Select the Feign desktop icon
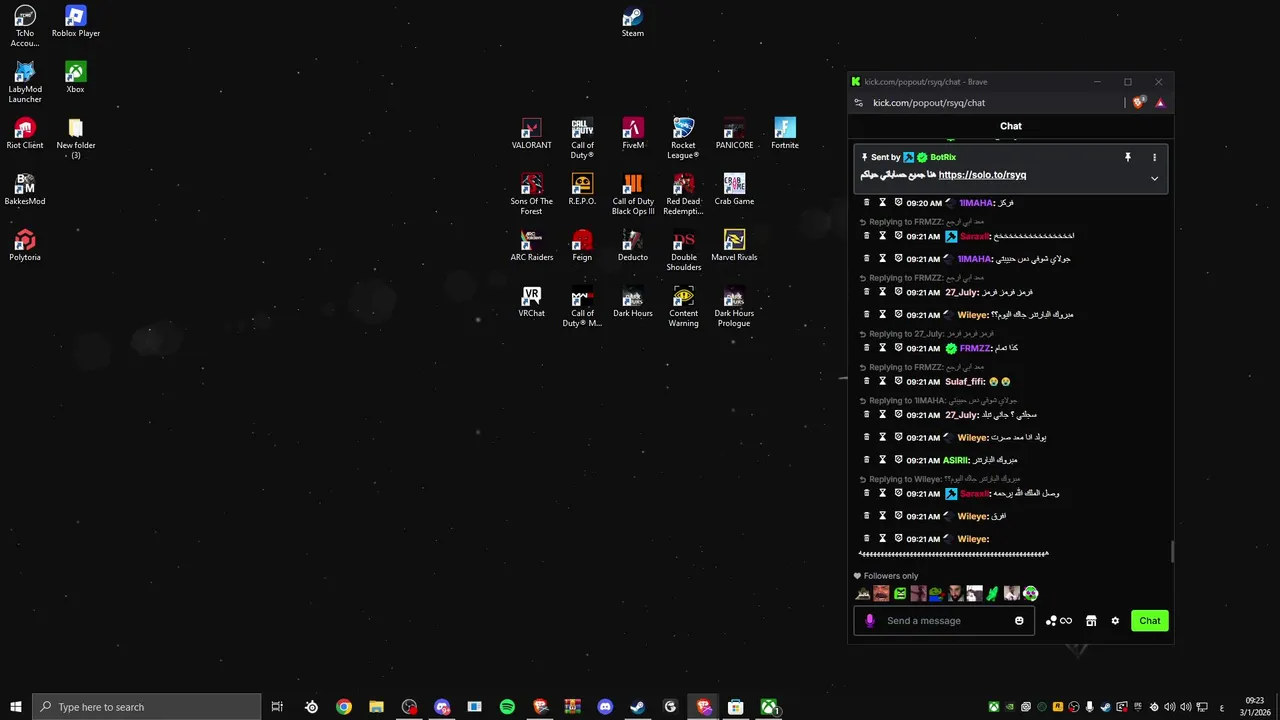Image resolution: width=1280 pixels, height=720 pixels. click(582, 246)
